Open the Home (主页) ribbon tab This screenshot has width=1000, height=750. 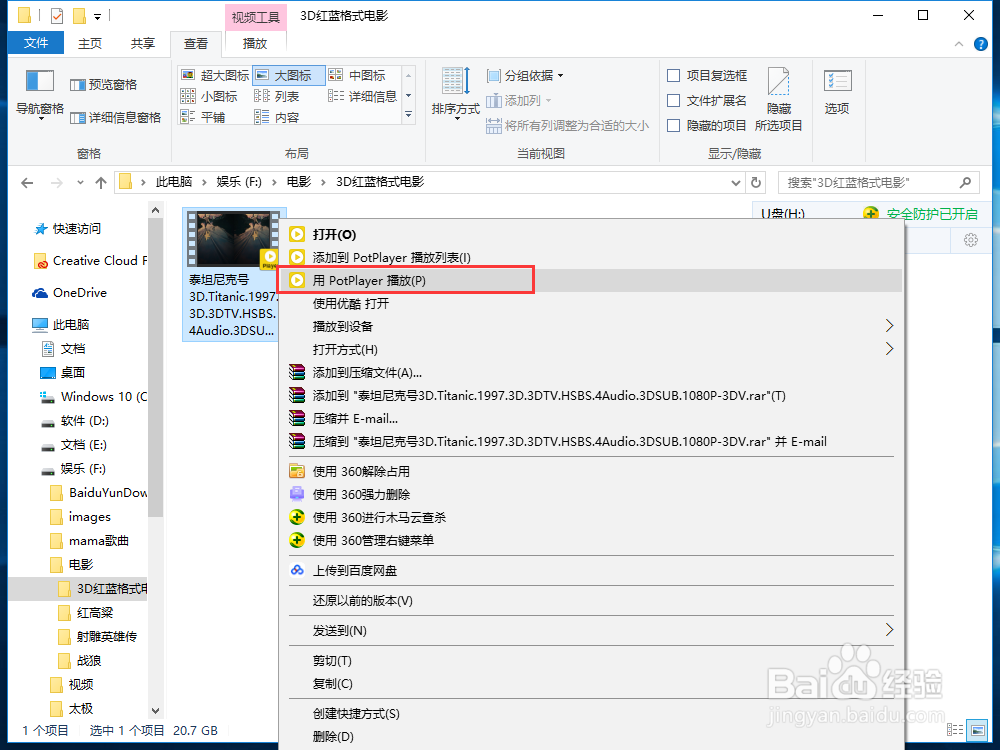point(89,43)
